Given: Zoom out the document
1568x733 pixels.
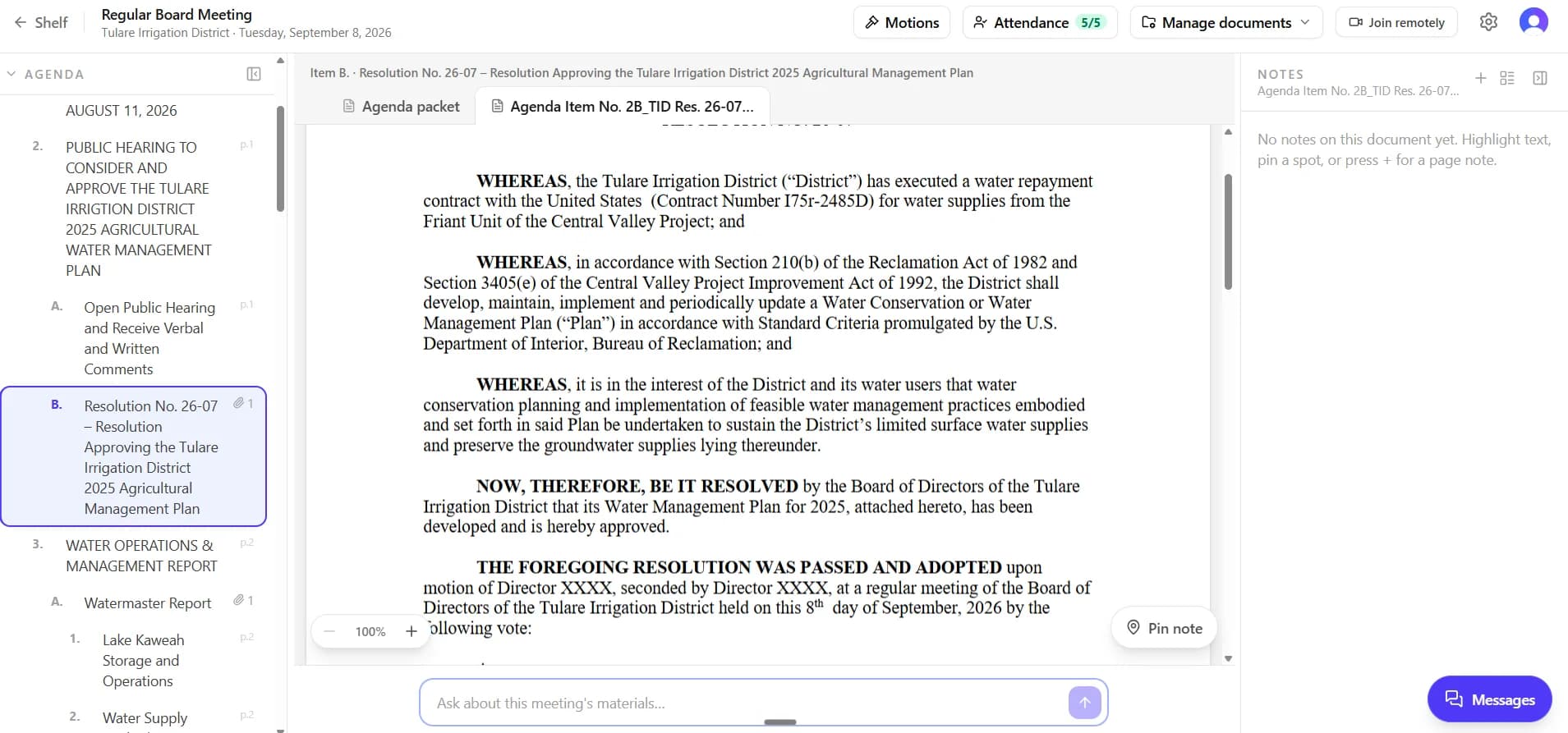Looking at the screenshot, I should 329,631.
